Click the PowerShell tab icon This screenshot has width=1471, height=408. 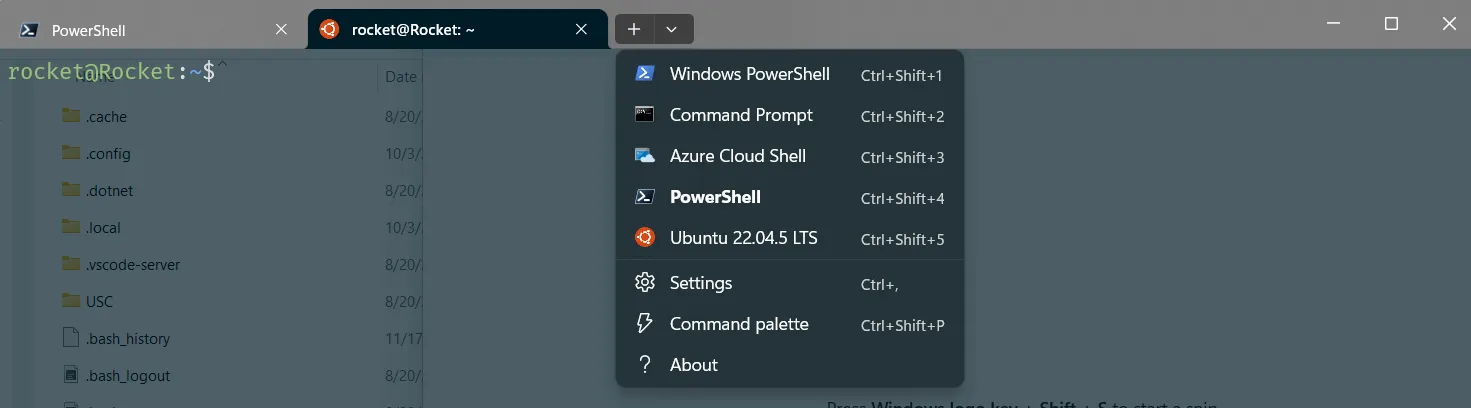pyautogui.click(x=29, y=30)
